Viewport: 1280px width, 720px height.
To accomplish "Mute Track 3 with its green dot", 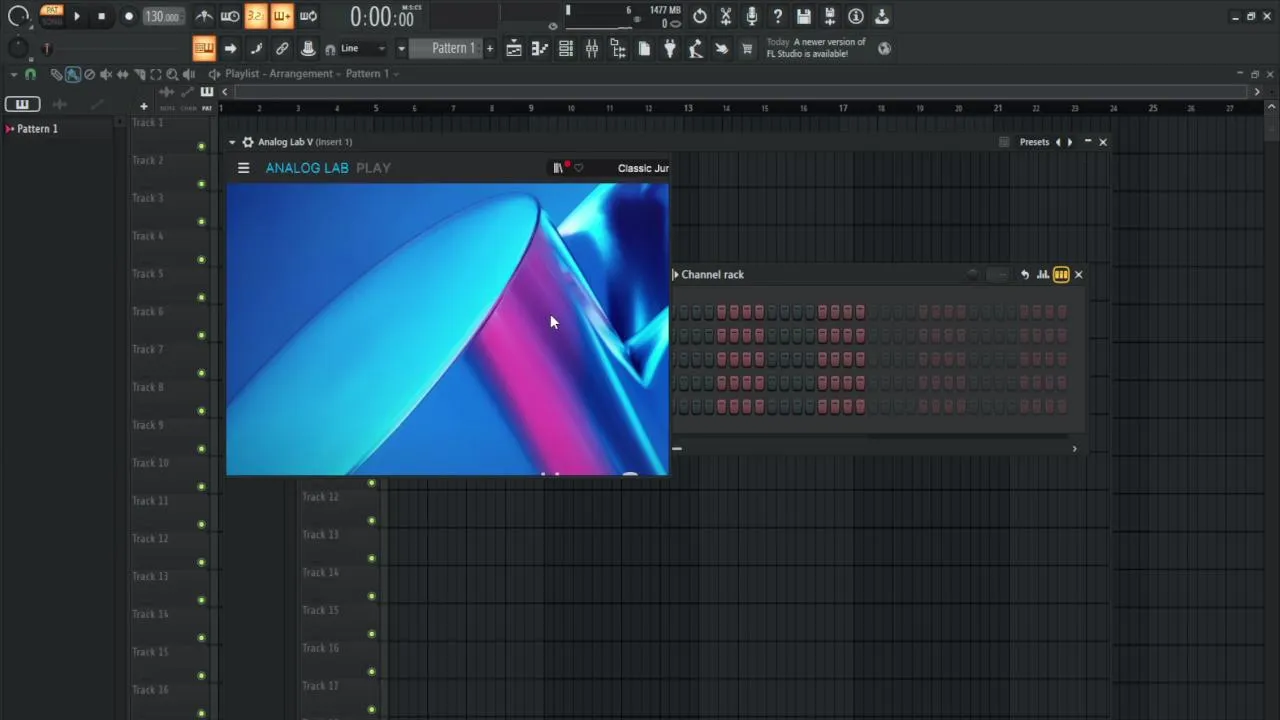I will [201, 222].
